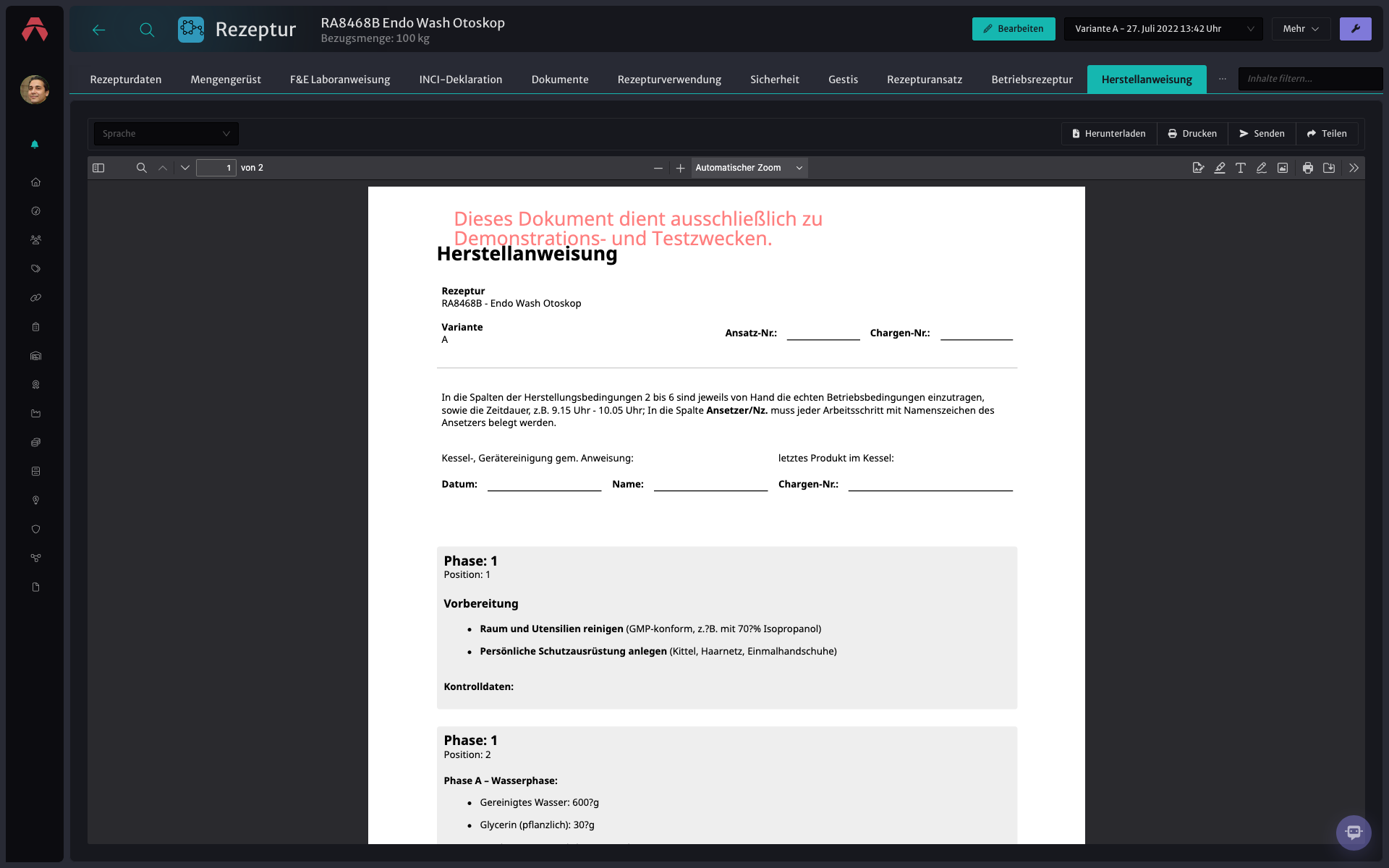Click the PDF toolbar print icon
This screenshot has height=868, width=1389.
point(1308,168)
